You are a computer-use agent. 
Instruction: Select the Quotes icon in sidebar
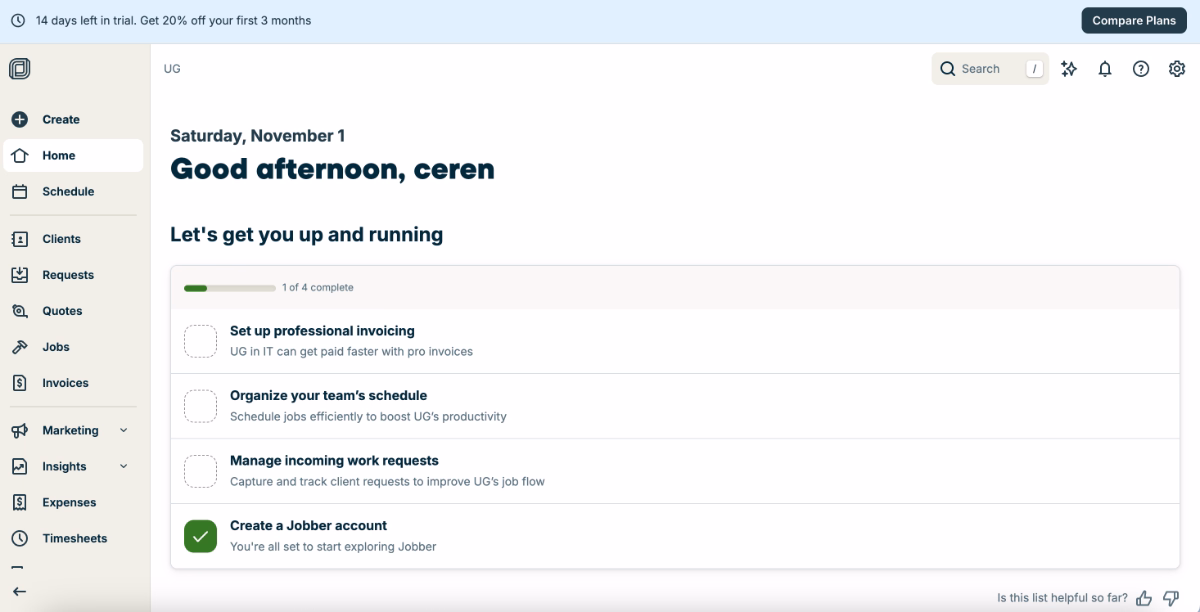(19, 310)
